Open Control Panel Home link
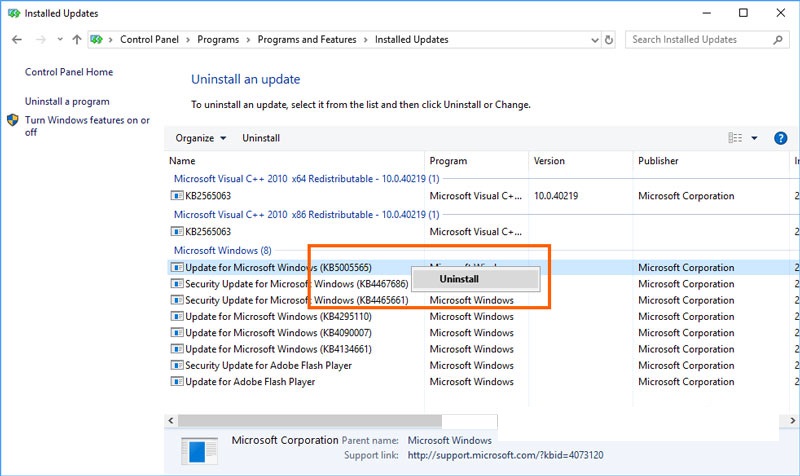The height and width of the screenshot is (476, 800). coord(69,72)
